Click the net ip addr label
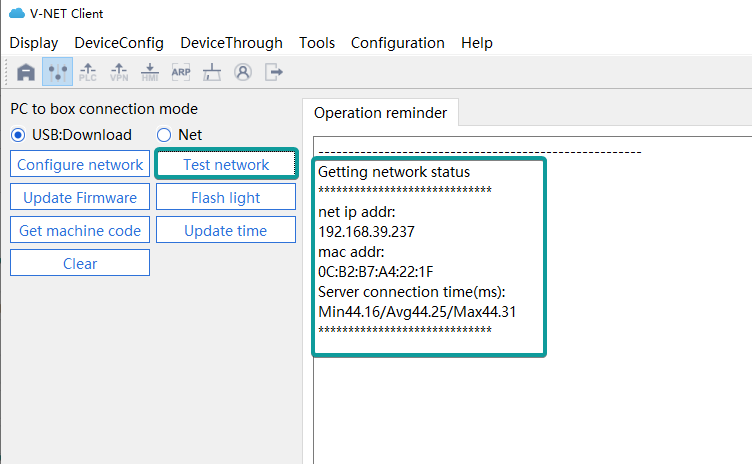Viewport: 752px width, 464px height. pos(357,212)
